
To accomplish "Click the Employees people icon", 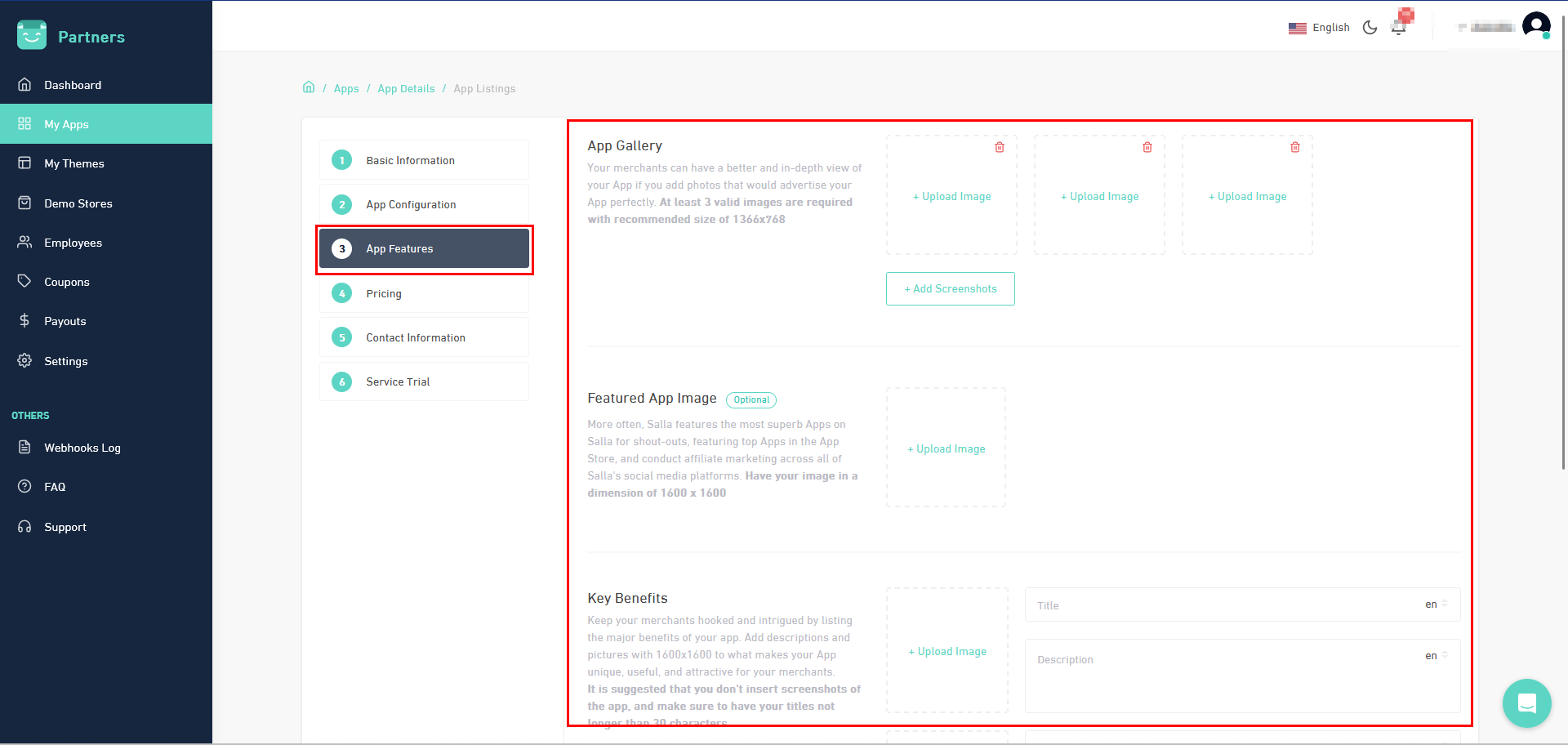I will click(24, 242).
